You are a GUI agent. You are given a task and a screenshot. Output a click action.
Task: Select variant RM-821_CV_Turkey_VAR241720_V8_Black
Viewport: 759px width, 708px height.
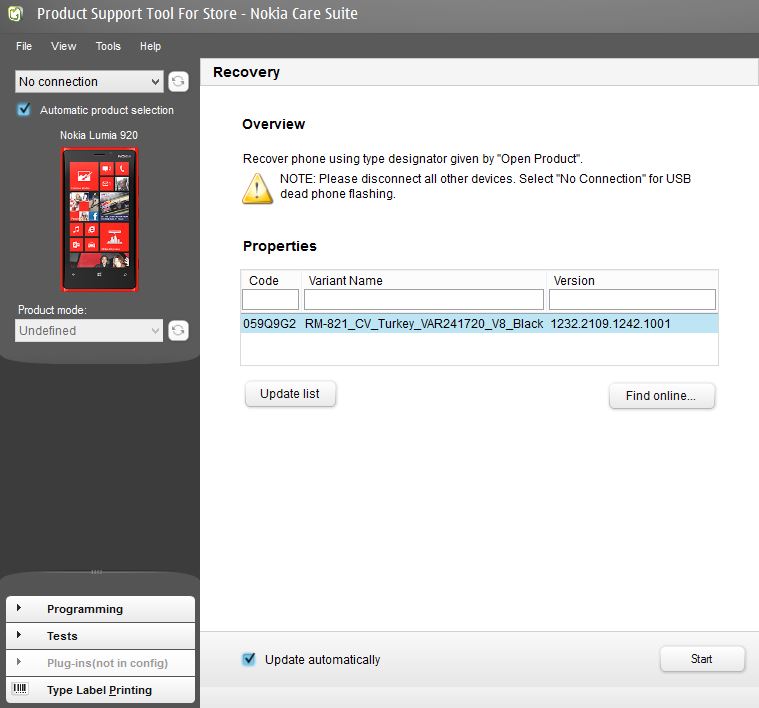coord(424,323)
